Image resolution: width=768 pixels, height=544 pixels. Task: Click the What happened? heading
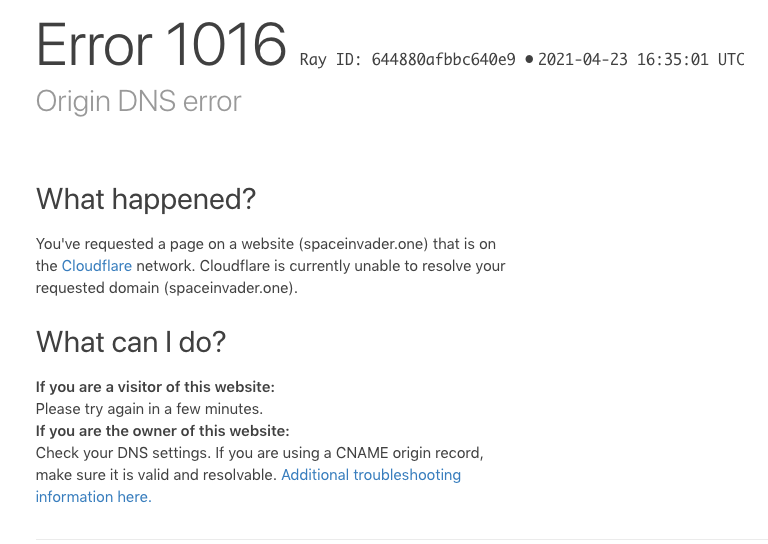click(146, 199)
